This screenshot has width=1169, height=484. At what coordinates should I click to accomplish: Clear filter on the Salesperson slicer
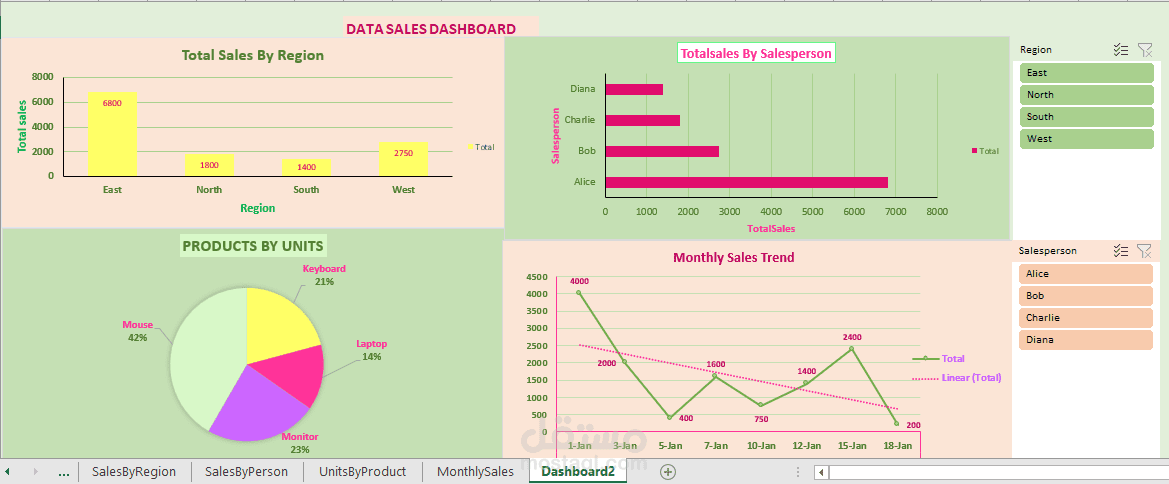tap(1145, 251)
